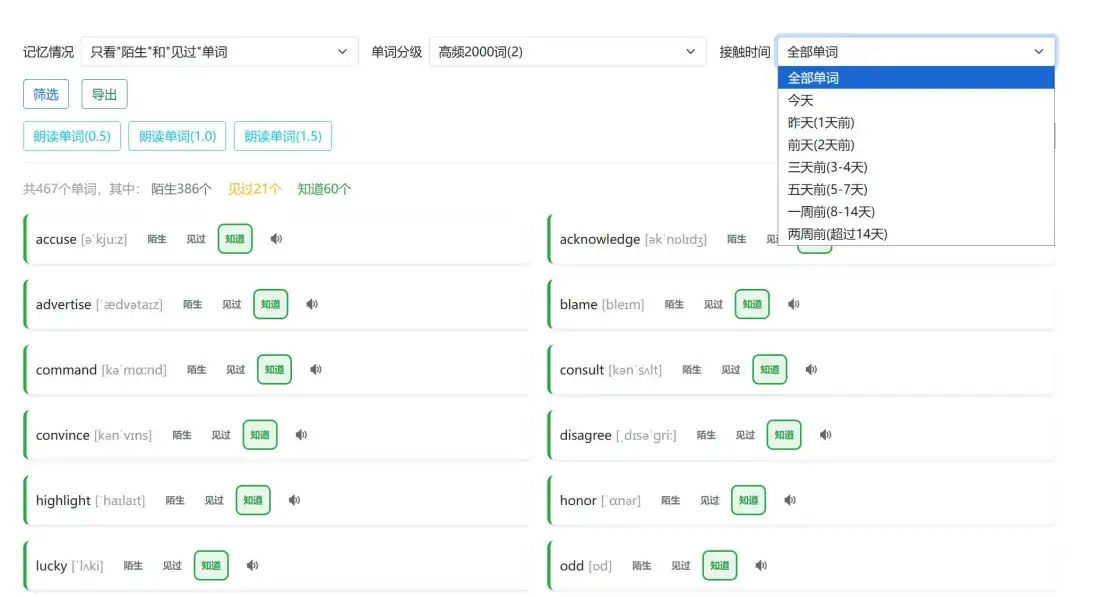The height and width of the screenshot is (597, 1100).
Task: Mark the word command as 陌生
Action: pos(196,369)
